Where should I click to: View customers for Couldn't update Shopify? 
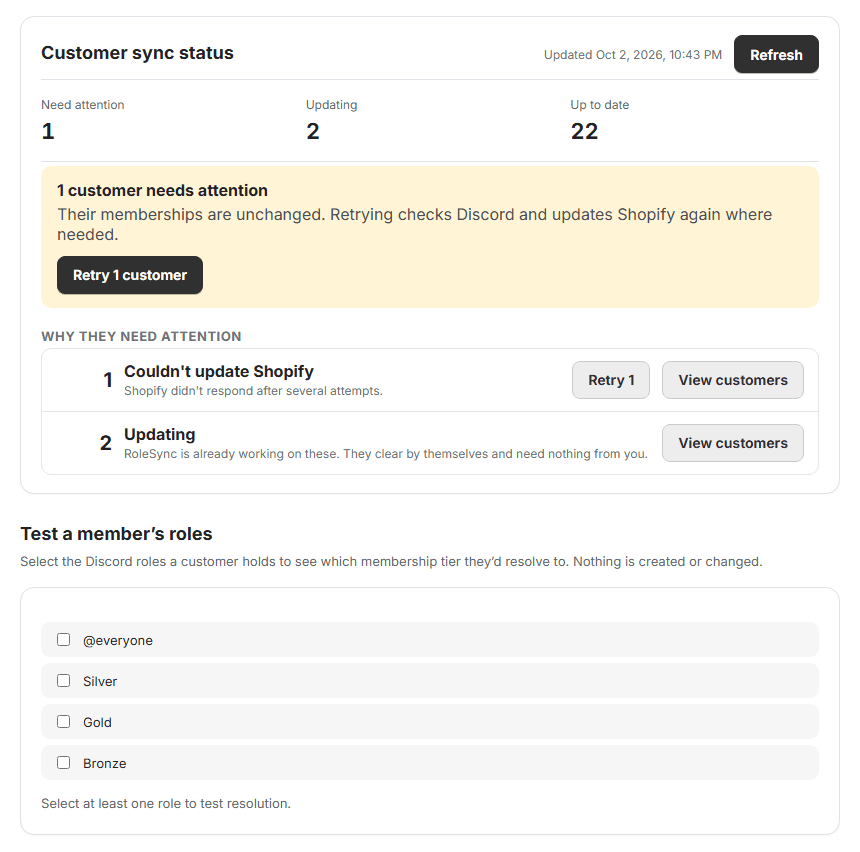pos(732,380)
